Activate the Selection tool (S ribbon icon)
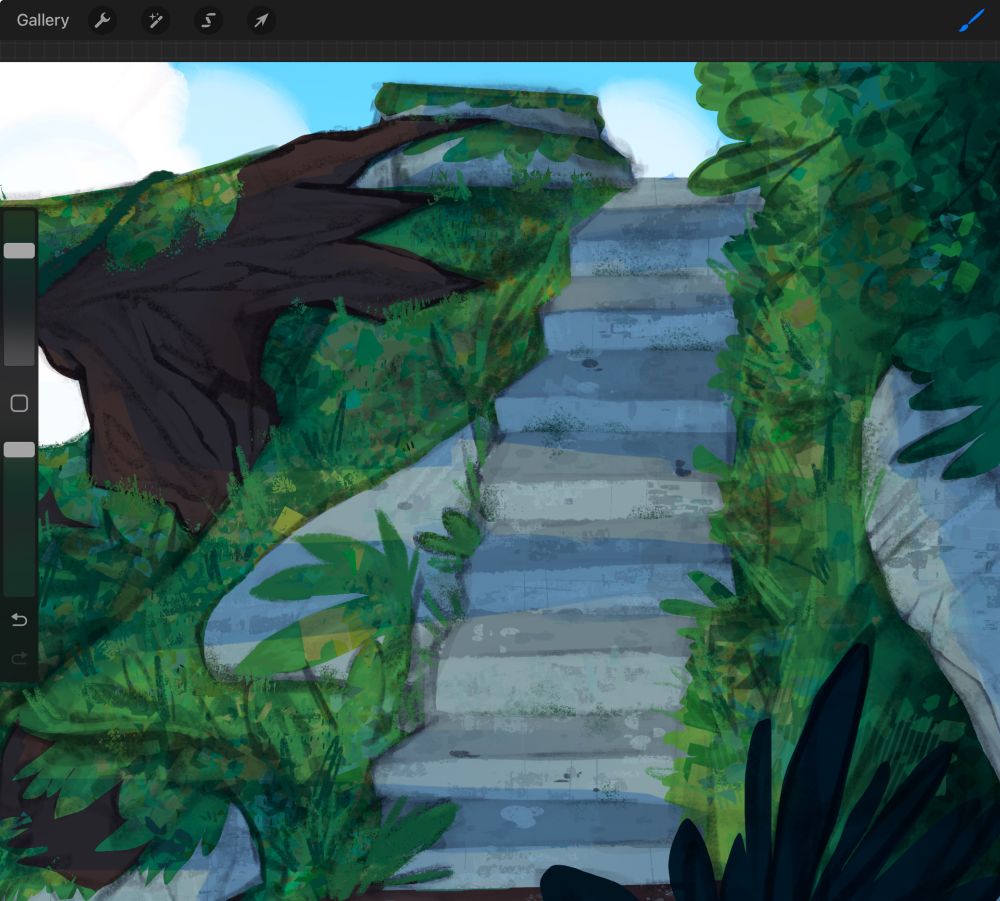Image resolution: width=1000 pixels, height=901 pixels. (x=209, y=20)
